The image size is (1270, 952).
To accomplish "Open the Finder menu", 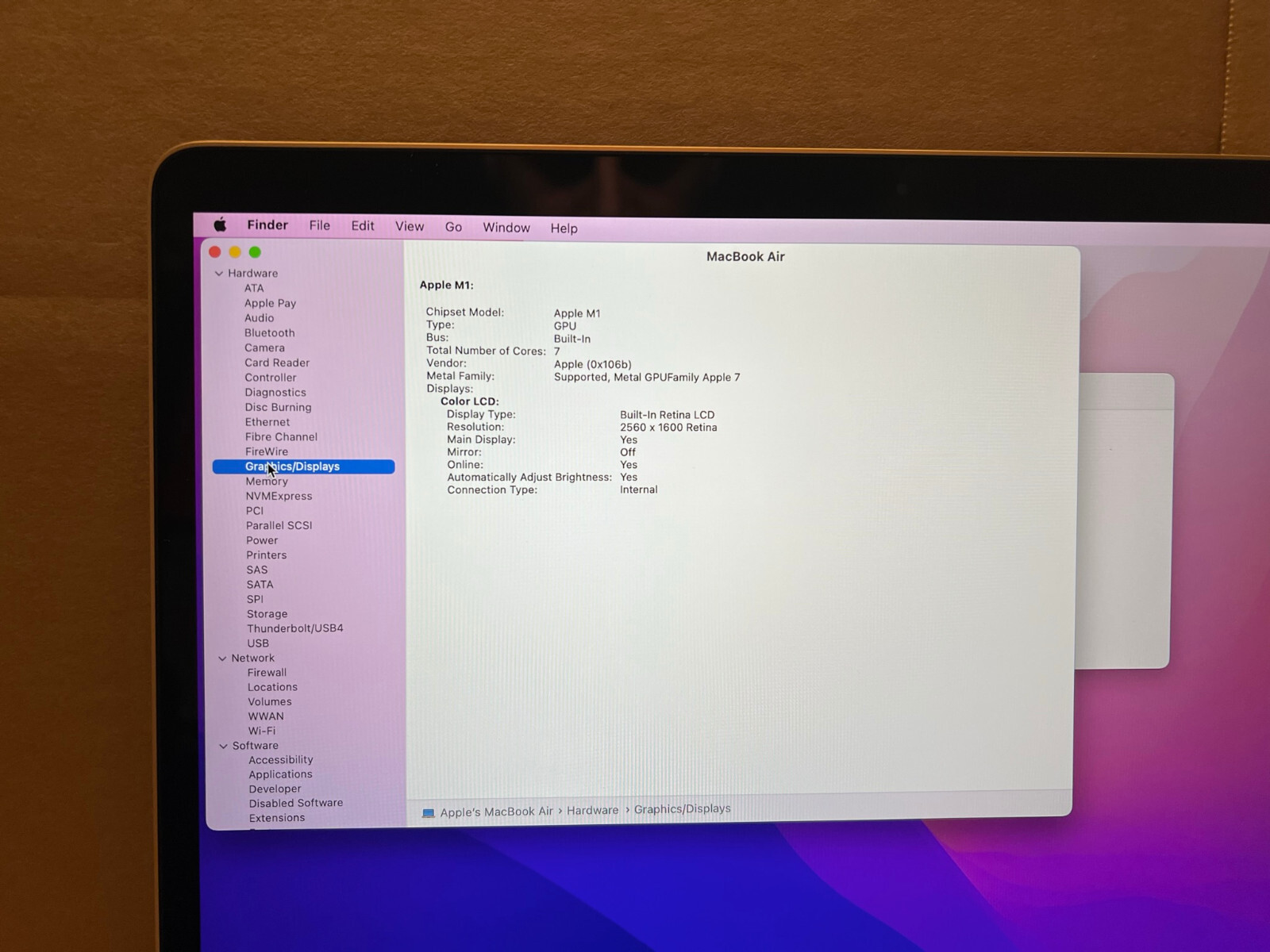I will tap(267, 225).
